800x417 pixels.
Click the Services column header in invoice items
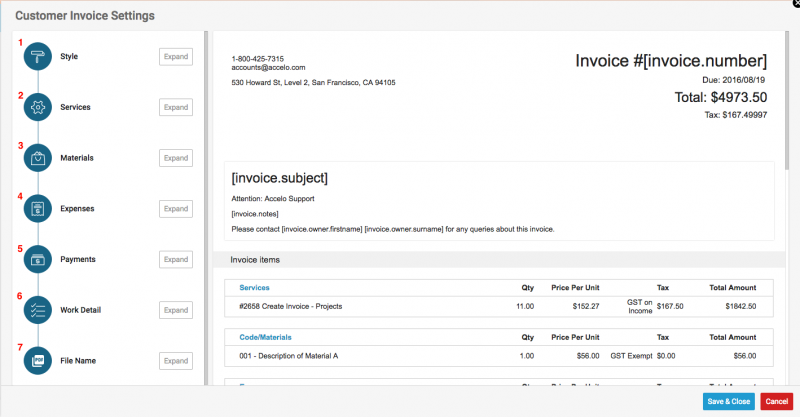[x=255, y=287]
